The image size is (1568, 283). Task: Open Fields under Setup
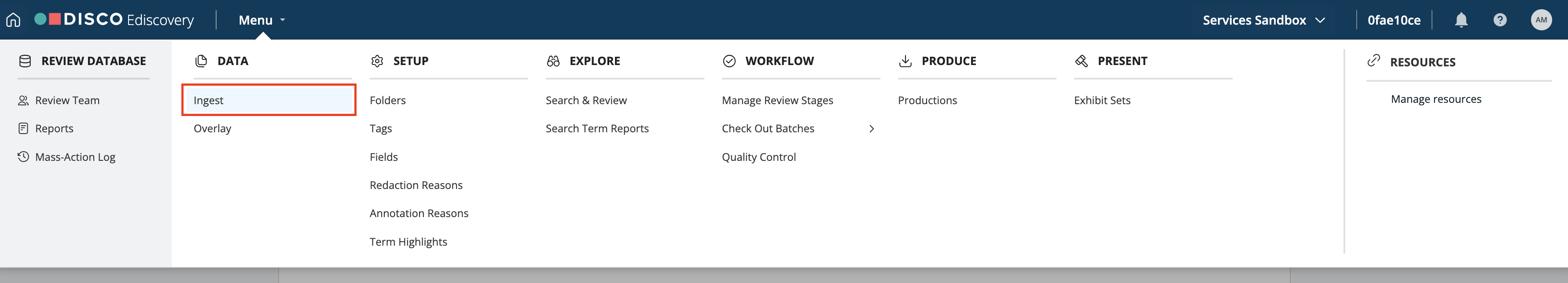point(383,157)
